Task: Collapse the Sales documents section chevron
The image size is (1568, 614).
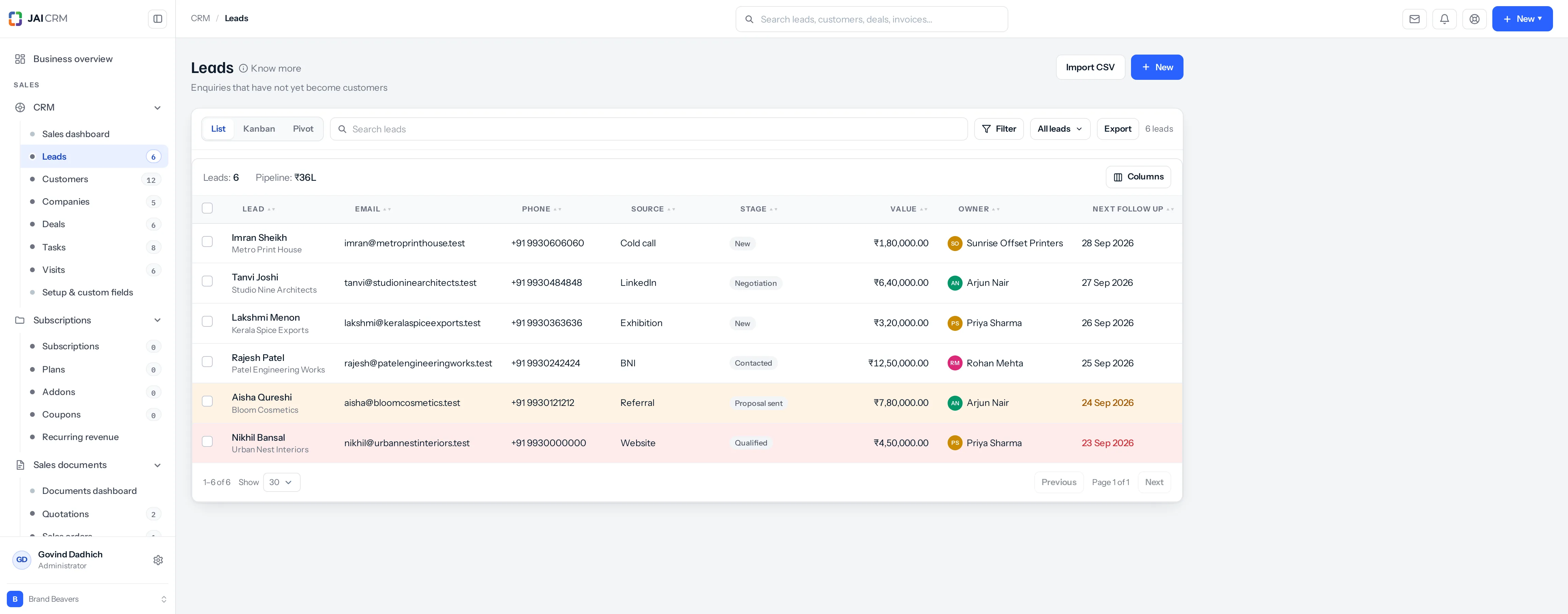Action: [x=157, y=465]
